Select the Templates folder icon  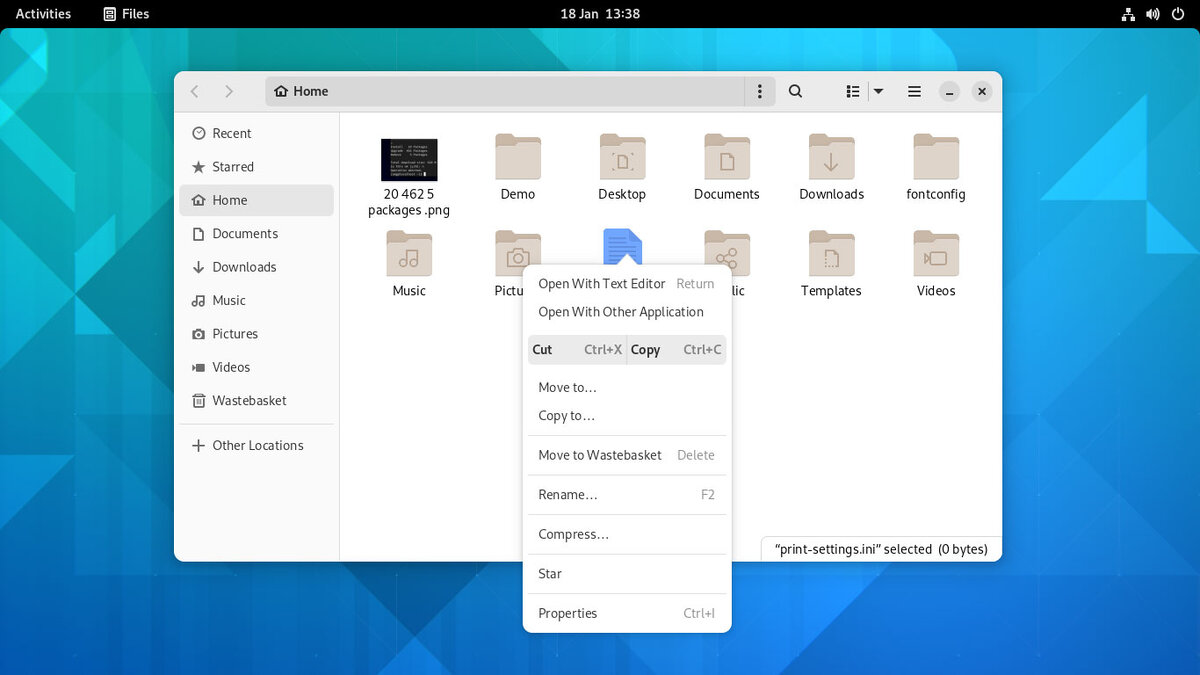coord(831,254)
